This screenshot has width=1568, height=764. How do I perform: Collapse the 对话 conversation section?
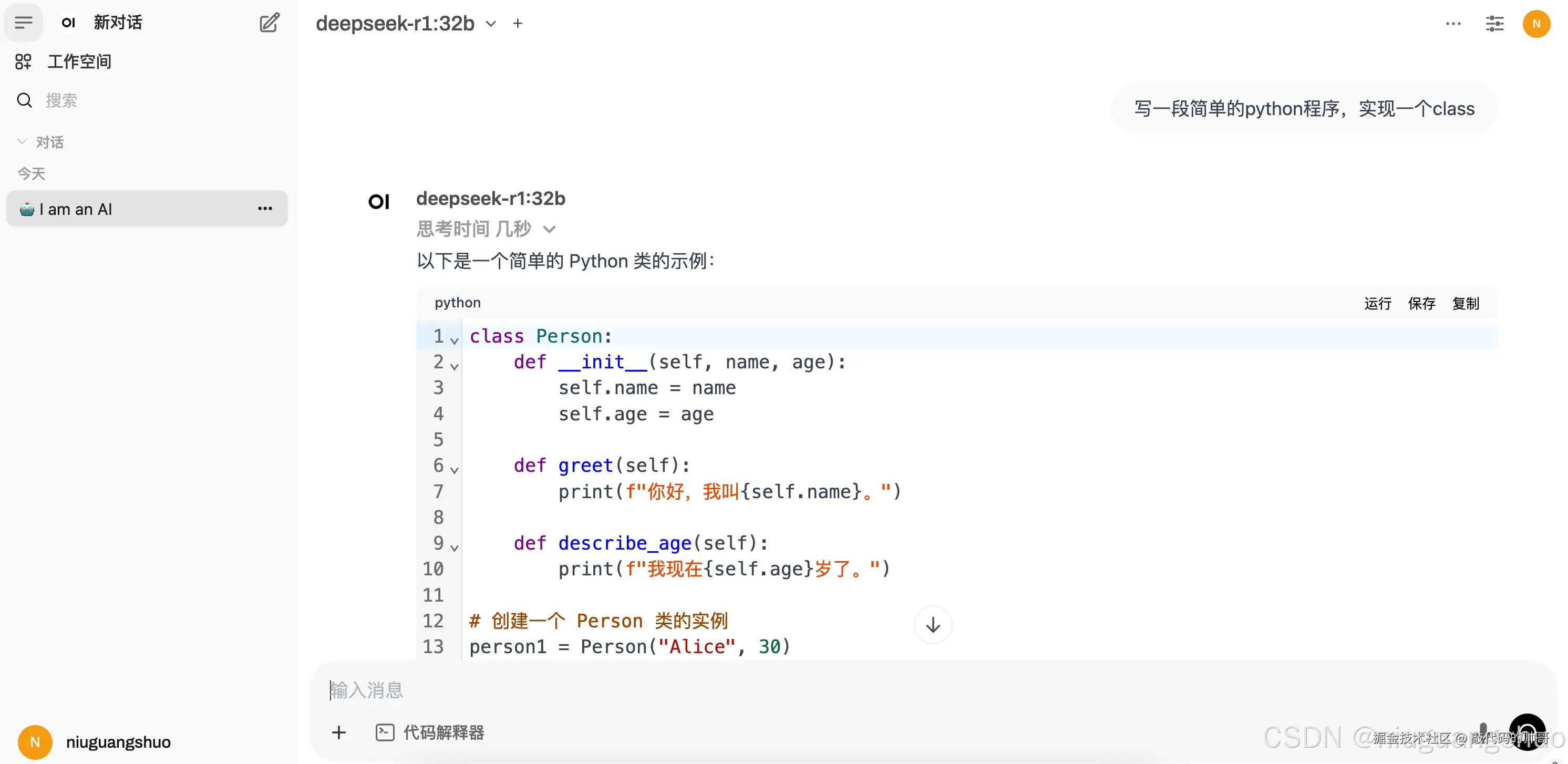tap(22, 141)
